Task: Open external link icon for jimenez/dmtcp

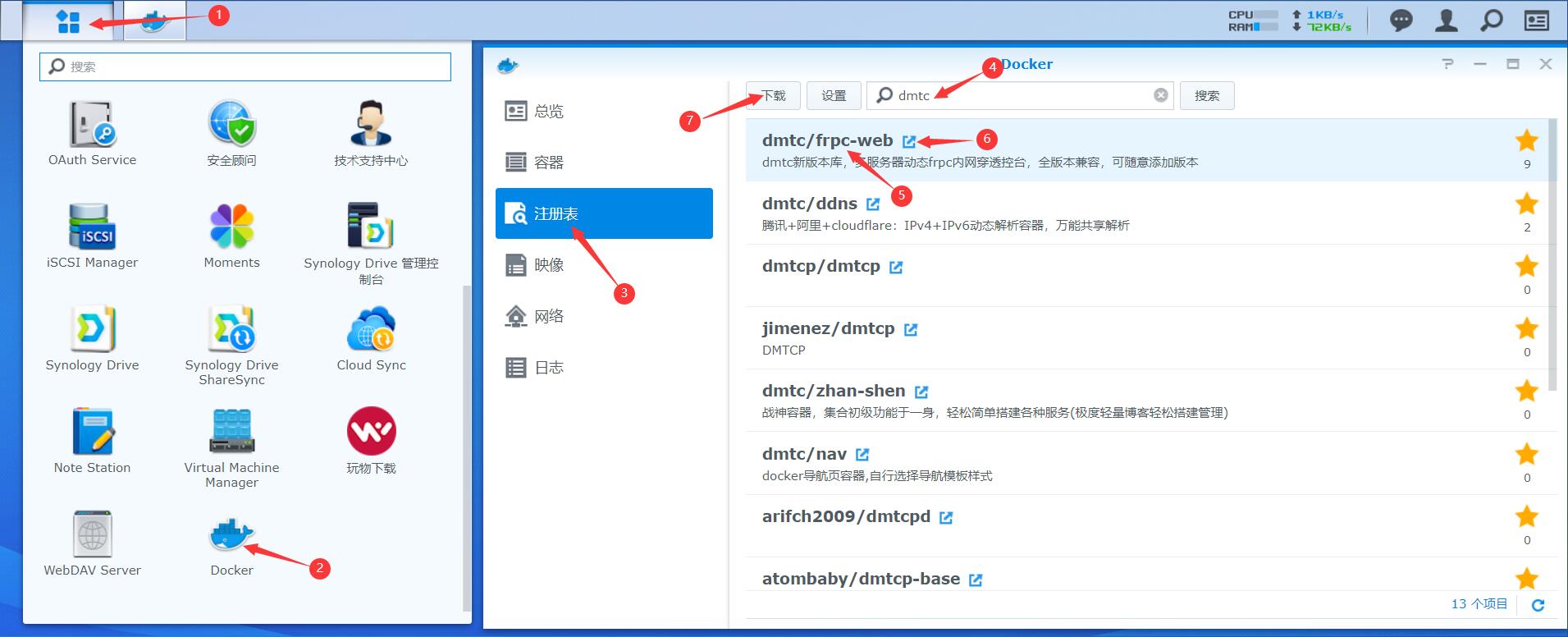Action: (x=910, y=329)
